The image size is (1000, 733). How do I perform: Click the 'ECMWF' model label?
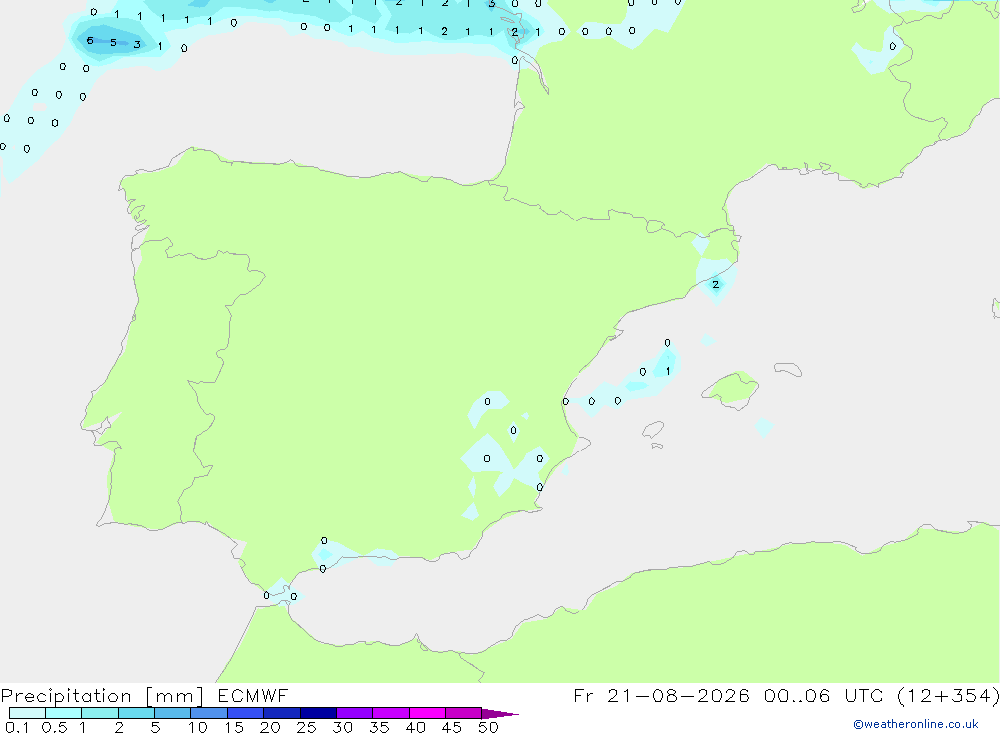[x=253, y=695]
